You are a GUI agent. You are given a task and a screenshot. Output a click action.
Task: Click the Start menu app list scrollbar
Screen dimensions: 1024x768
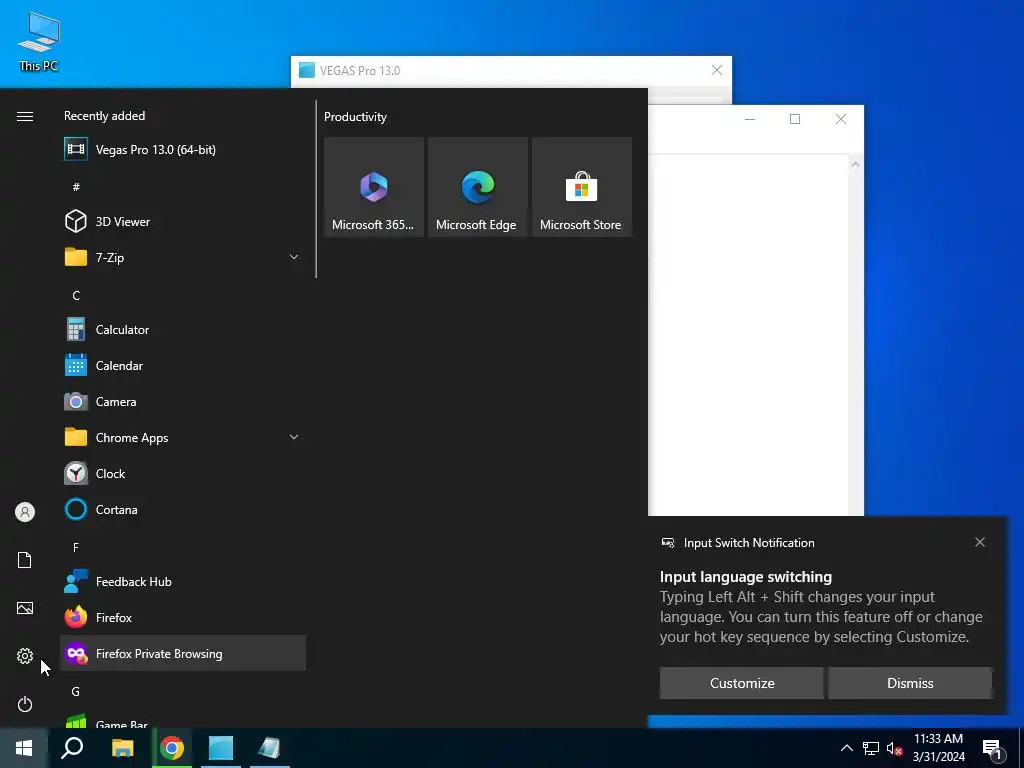coord(316,189)
